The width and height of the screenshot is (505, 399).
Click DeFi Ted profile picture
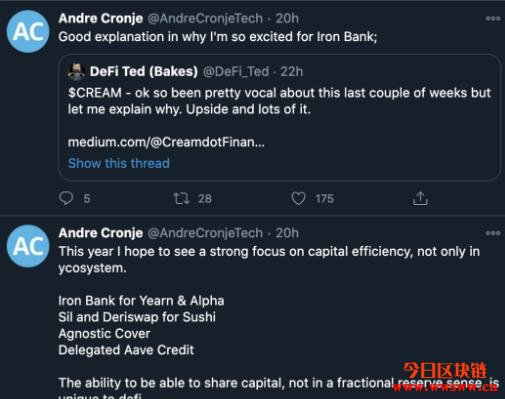point(76,71)
